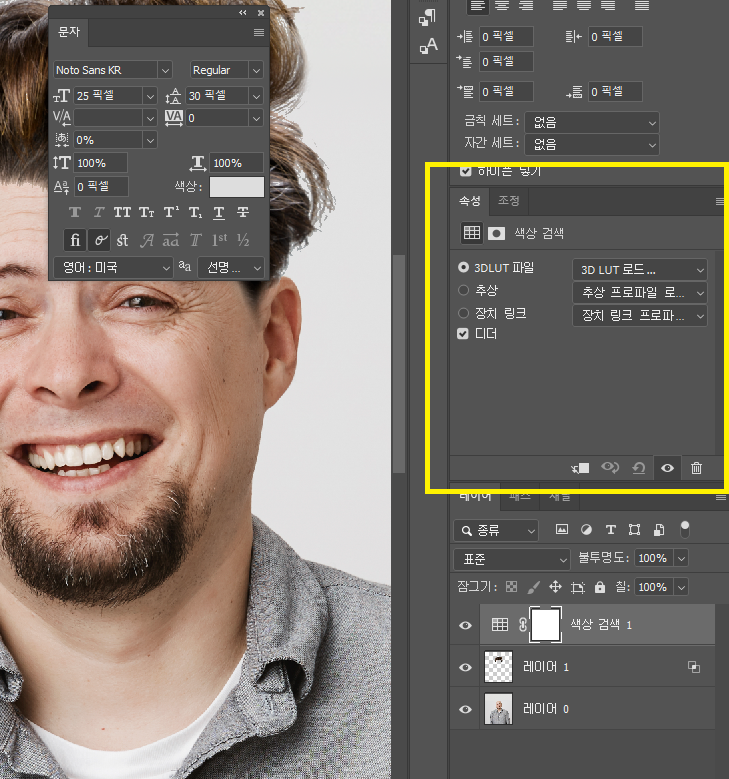
Task: Open the Regular font style dropdown
Action: (x=256, y=70)
